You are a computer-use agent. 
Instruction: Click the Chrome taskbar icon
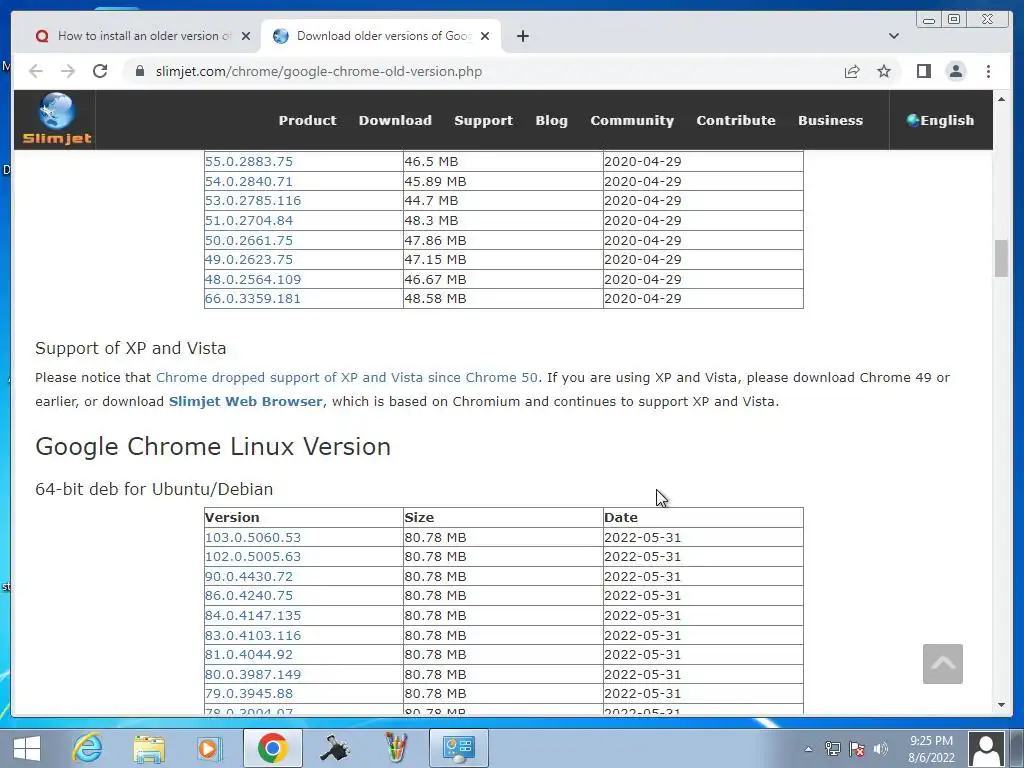point(272,748)
